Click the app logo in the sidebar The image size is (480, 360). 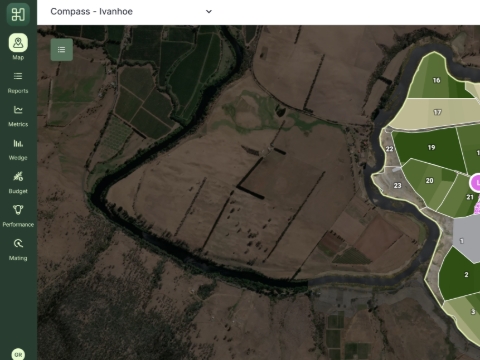(x=18, y=14)
